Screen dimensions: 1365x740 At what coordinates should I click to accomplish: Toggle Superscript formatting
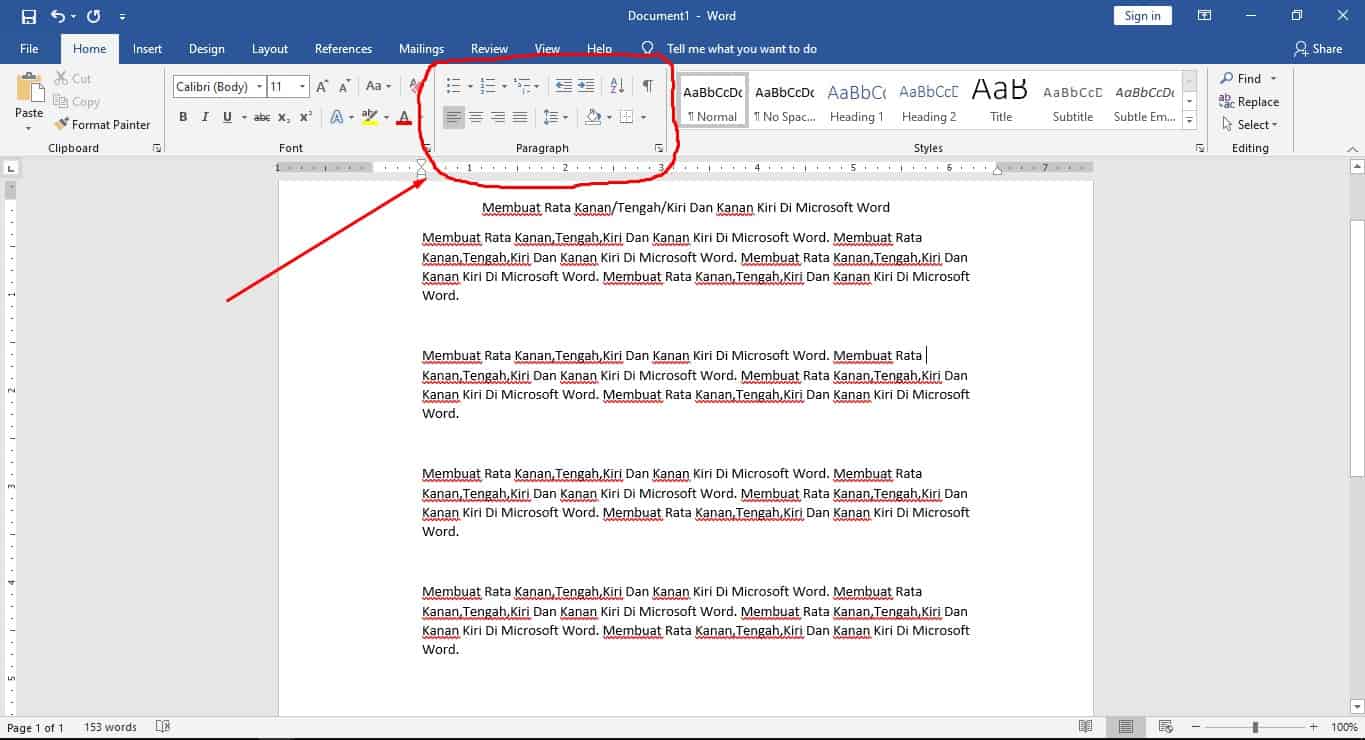pyautogui.click(x=306, y=117)
